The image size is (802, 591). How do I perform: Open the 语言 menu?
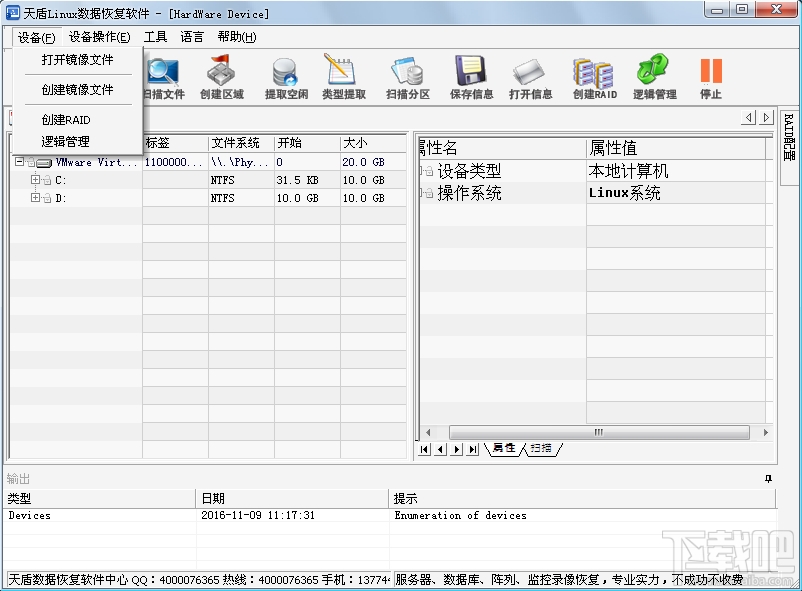pyautogui.click(x=192, y=37)
